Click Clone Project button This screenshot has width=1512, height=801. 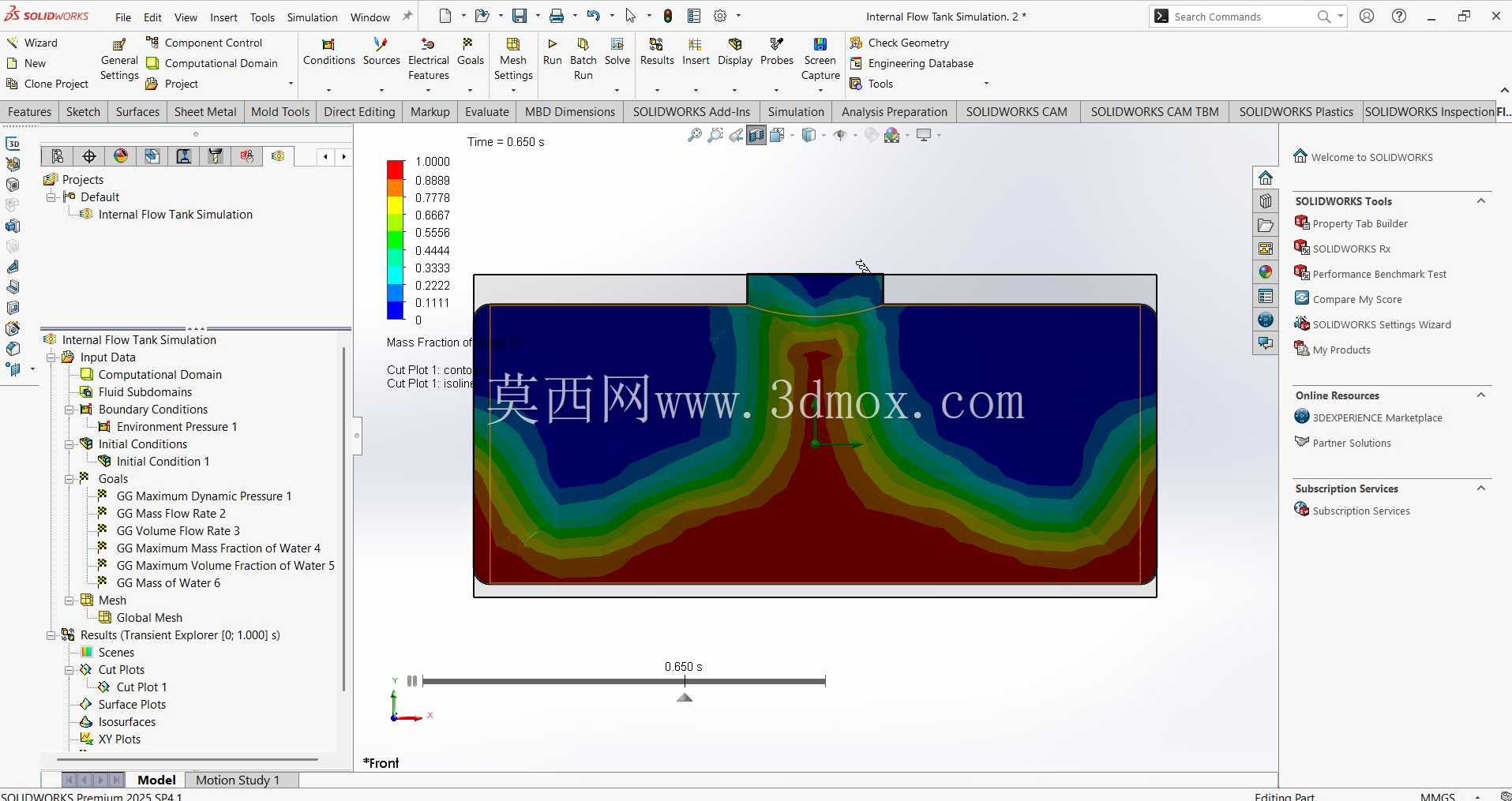47,84
